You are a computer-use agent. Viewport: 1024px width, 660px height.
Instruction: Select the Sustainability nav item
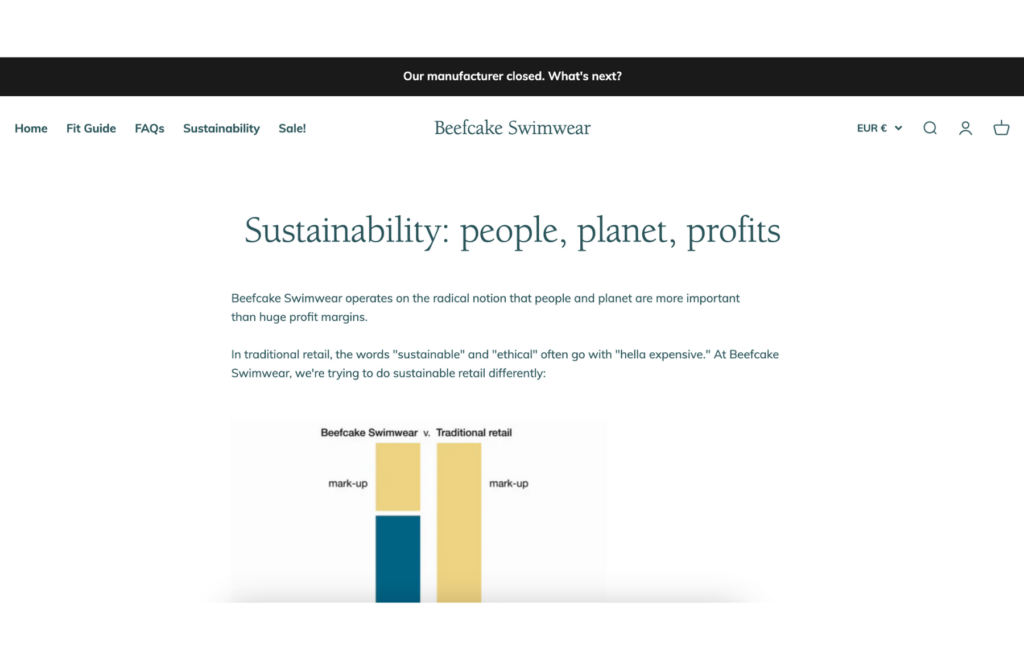[x=221, y=129]
